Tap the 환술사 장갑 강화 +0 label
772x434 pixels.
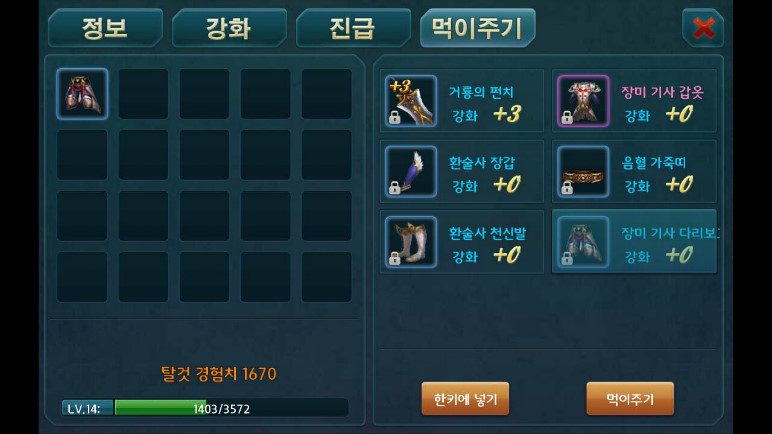pos(486,185)
